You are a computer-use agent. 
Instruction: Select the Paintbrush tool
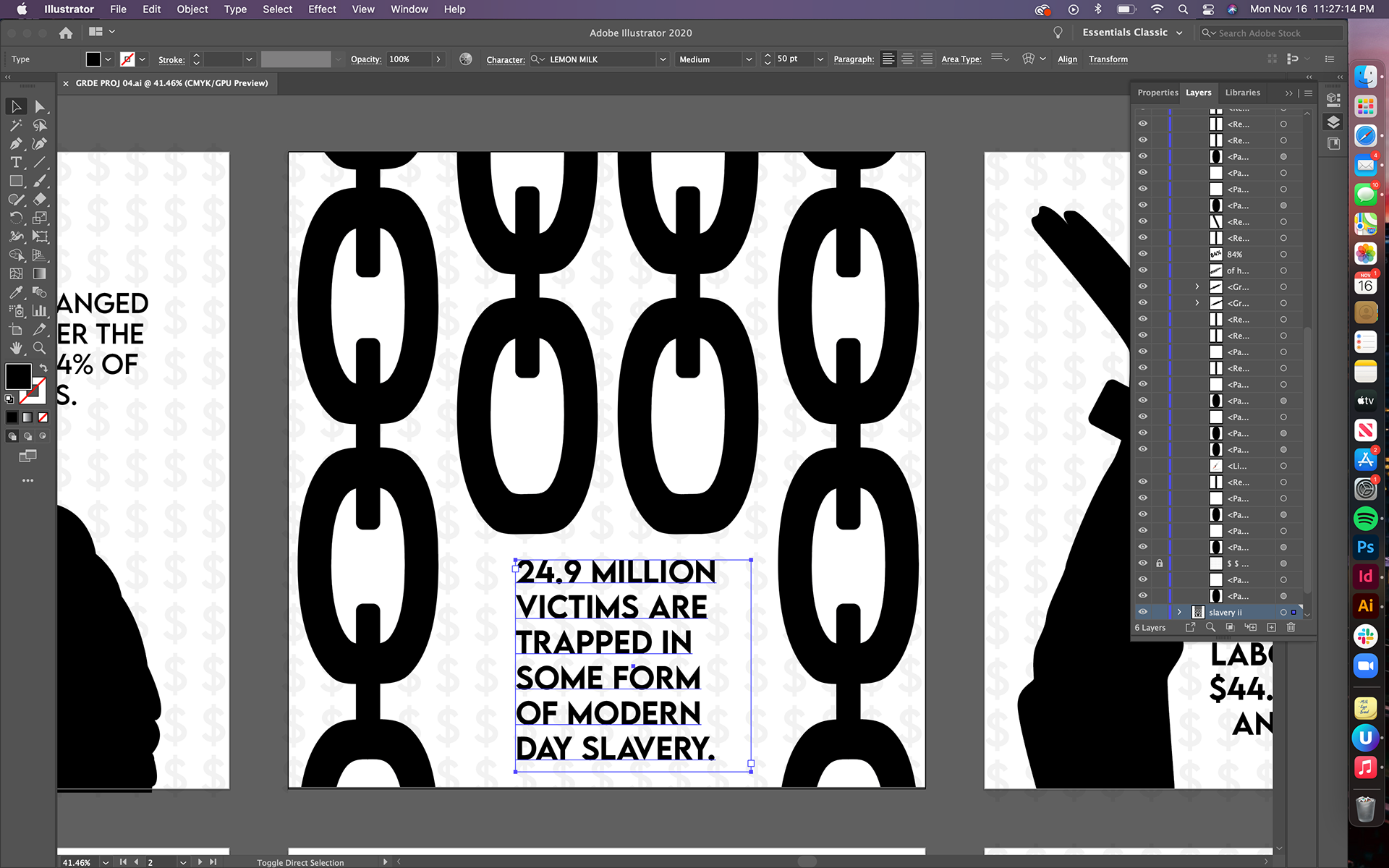pos(40,181)
